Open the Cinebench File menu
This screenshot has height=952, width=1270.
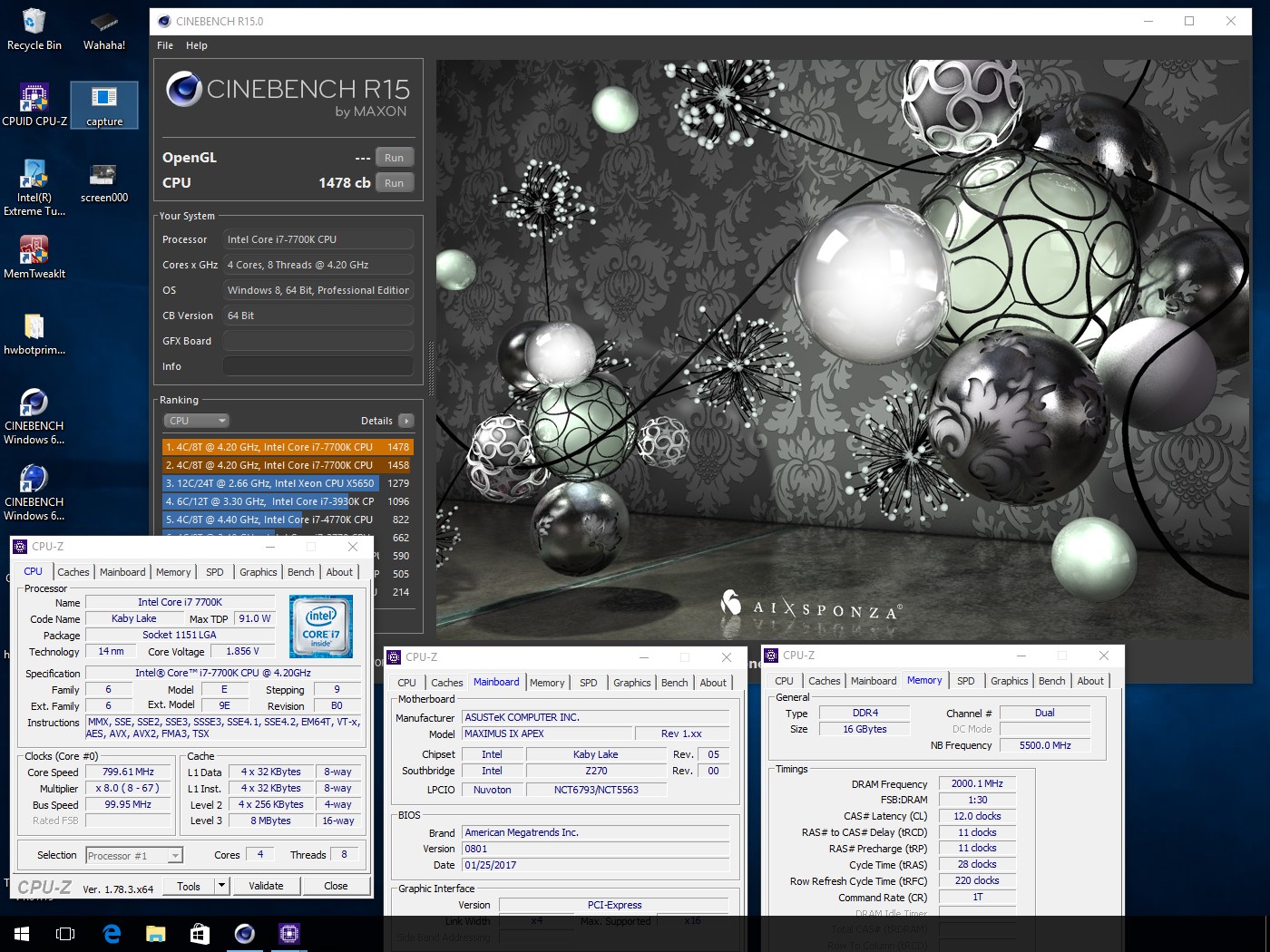[165, 45]
